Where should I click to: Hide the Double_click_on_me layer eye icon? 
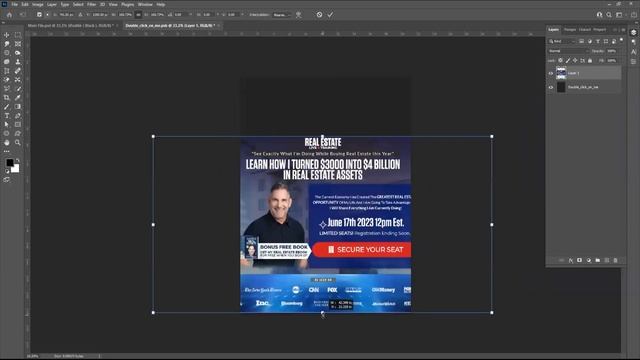tap(551, 87)
